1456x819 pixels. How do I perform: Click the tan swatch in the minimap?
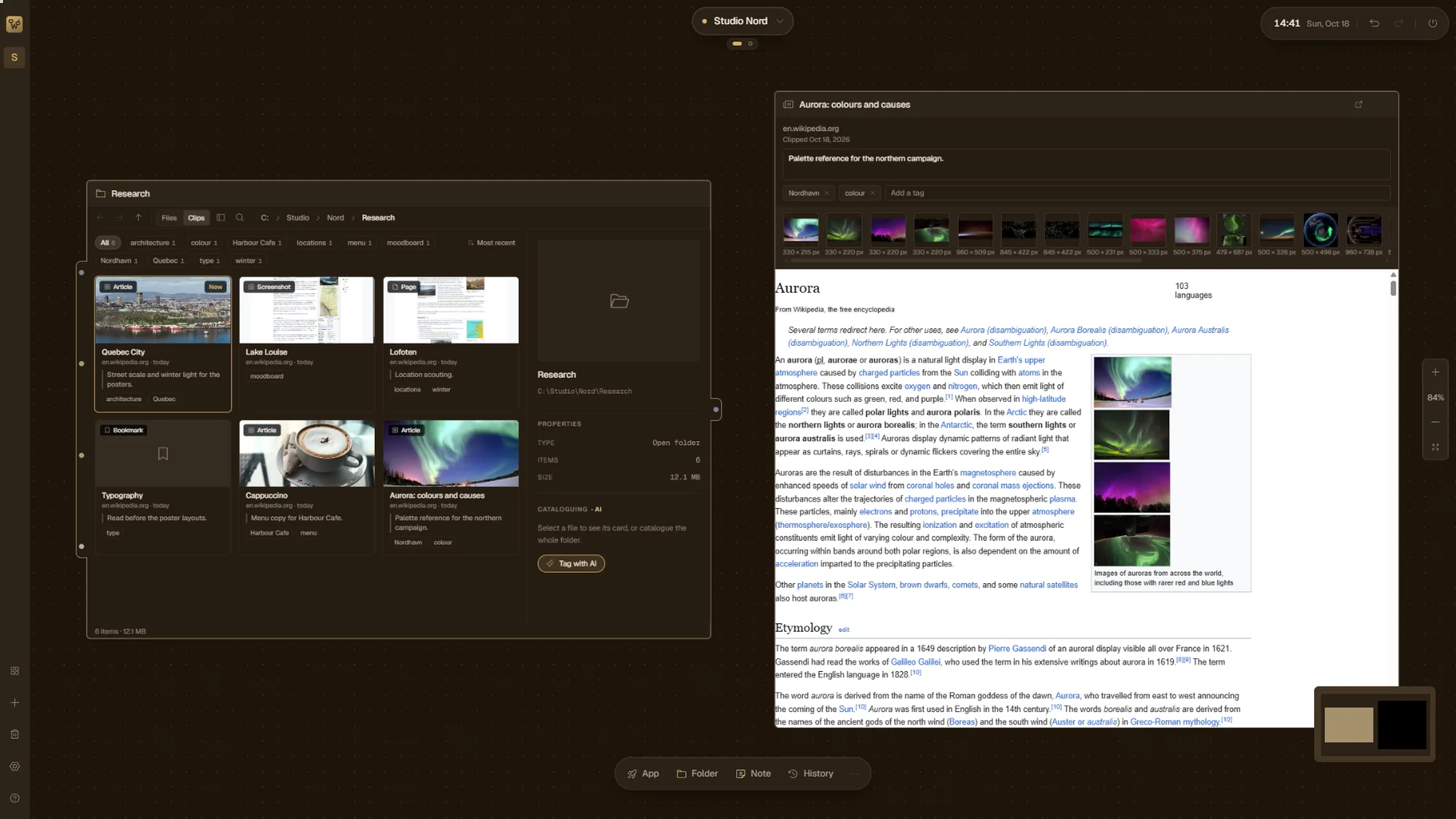1349,724
